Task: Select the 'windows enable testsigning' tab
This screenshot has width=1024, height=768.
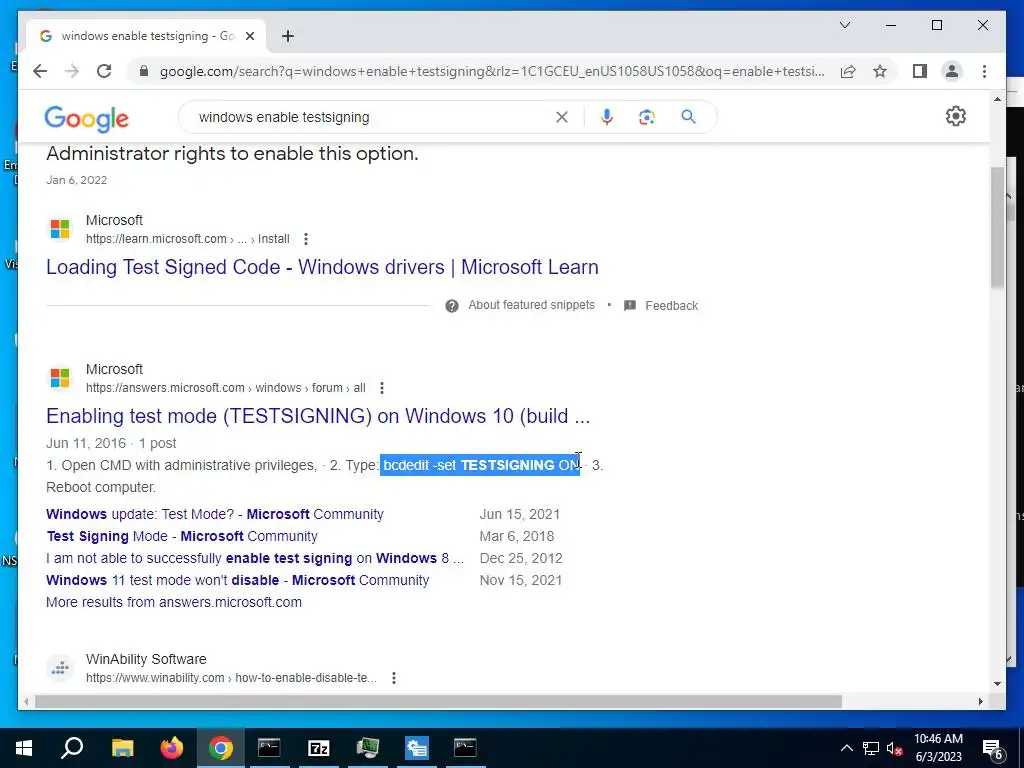Action: pos(146,36)
